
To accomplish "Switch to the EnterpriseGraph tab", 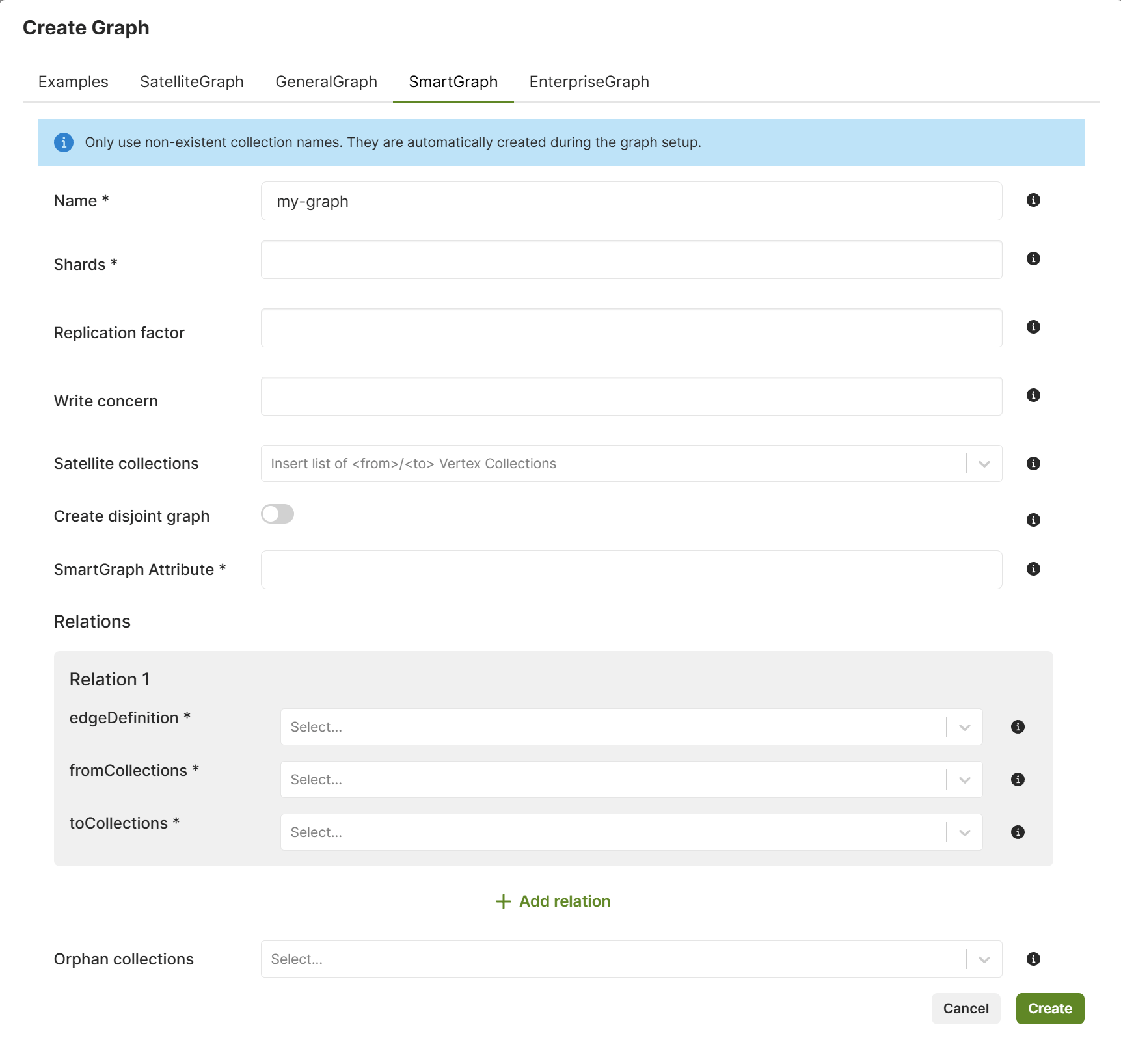I will pos(589,82).
